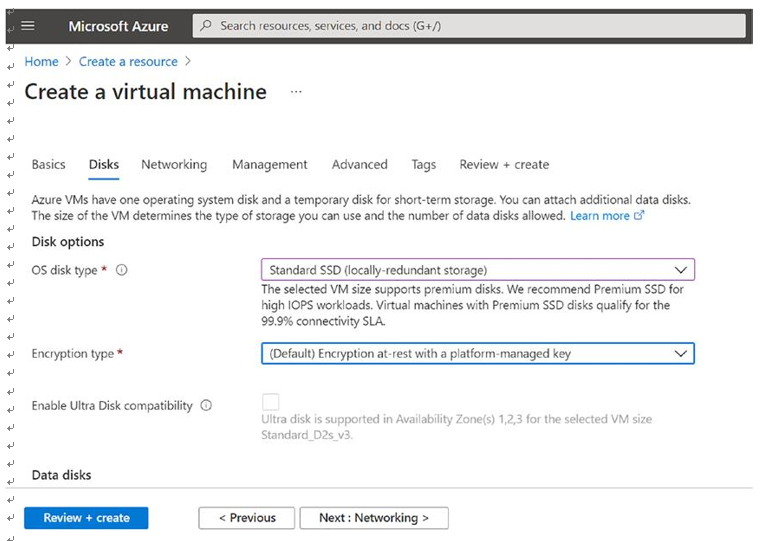The width and height of the screenshot is (760, 541).
Task: Open the Encryption type dropdown
Action: (x=478, y=353)
